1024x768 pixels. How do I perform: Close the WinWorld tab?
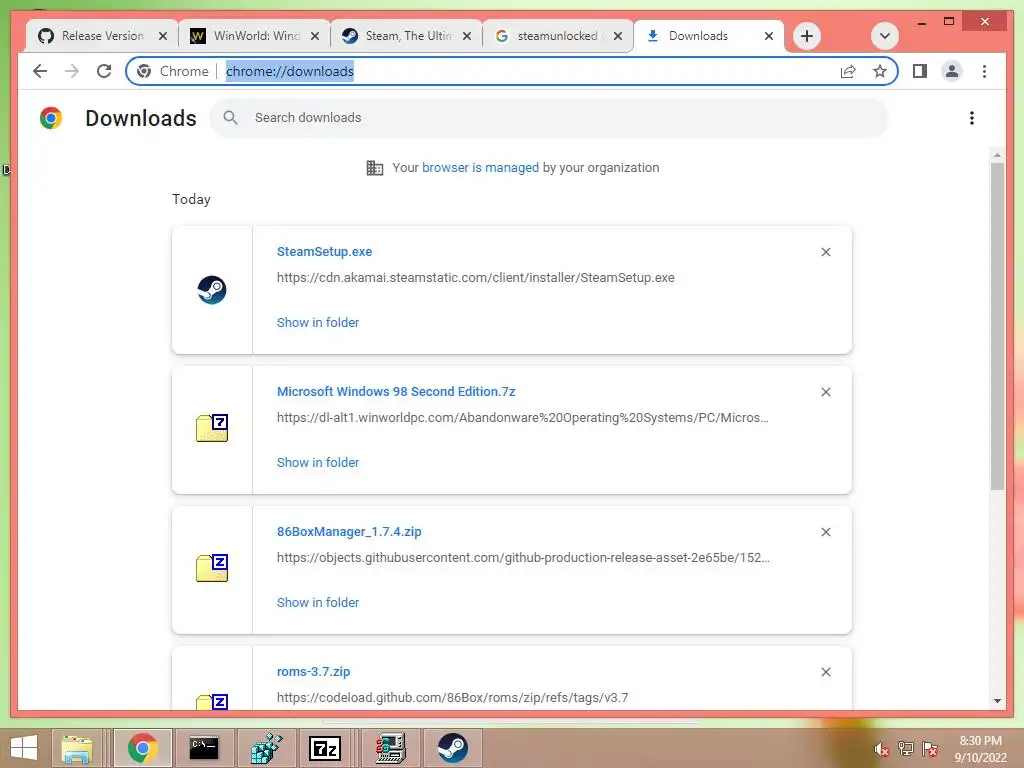(x=315, y=36)
